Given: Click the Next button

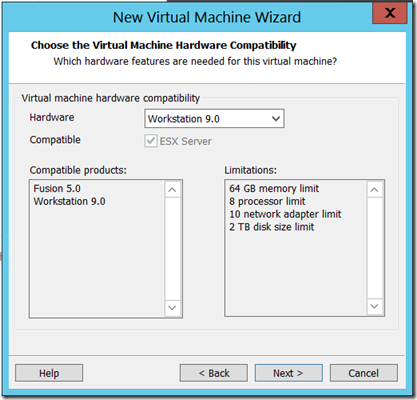Looking at the screenshot, I should click(x=289, y=373).
